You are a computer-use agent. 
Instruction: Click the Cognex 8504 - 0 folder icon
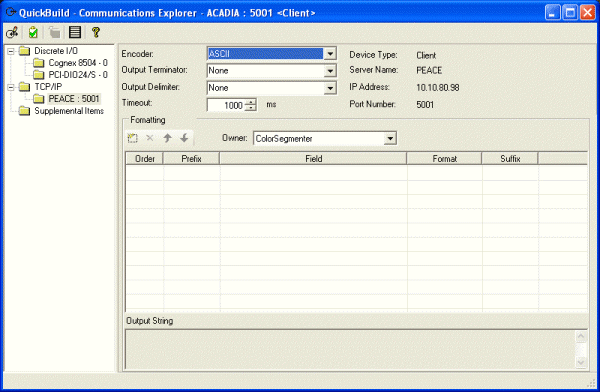click(39, 63)
